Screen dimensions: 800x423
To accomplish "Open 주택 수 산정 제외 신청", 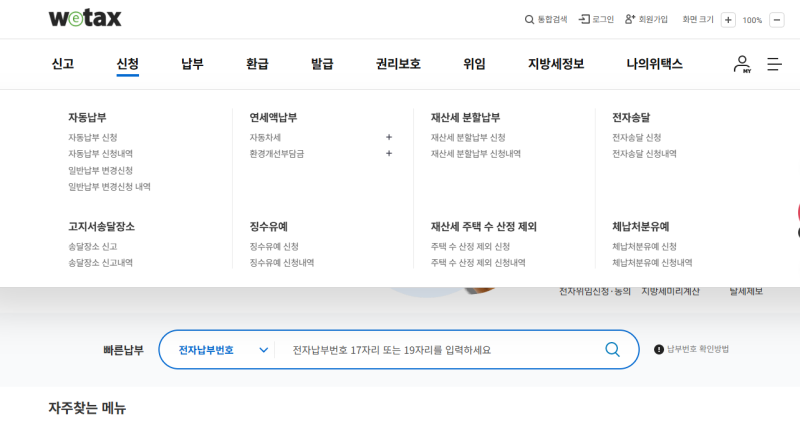I will [470, 246].
